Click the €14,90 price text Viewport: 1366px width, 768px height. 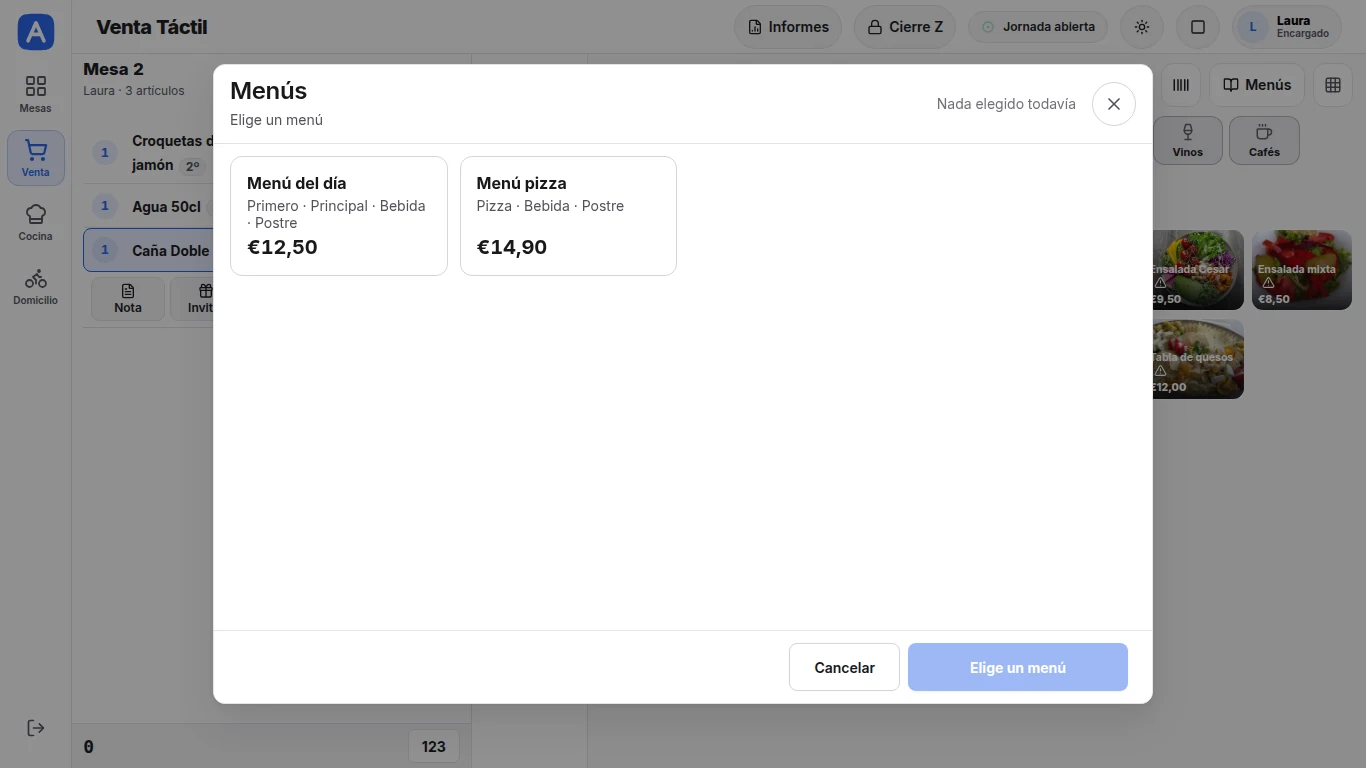[512, 247]
